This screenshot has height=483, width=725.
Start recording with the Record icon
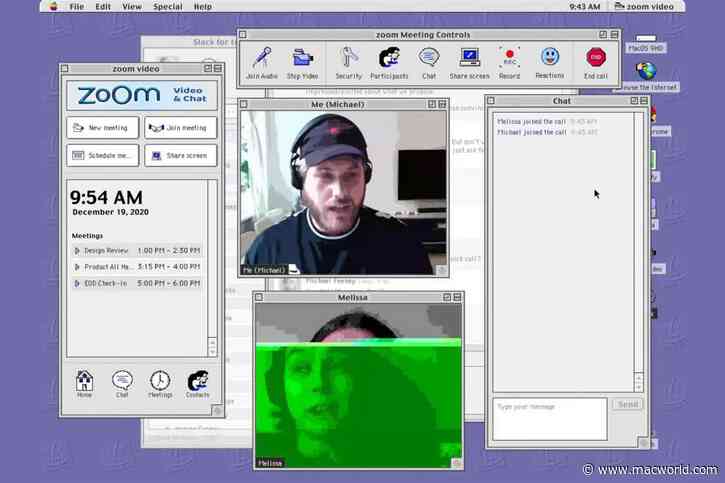(510, 57)
